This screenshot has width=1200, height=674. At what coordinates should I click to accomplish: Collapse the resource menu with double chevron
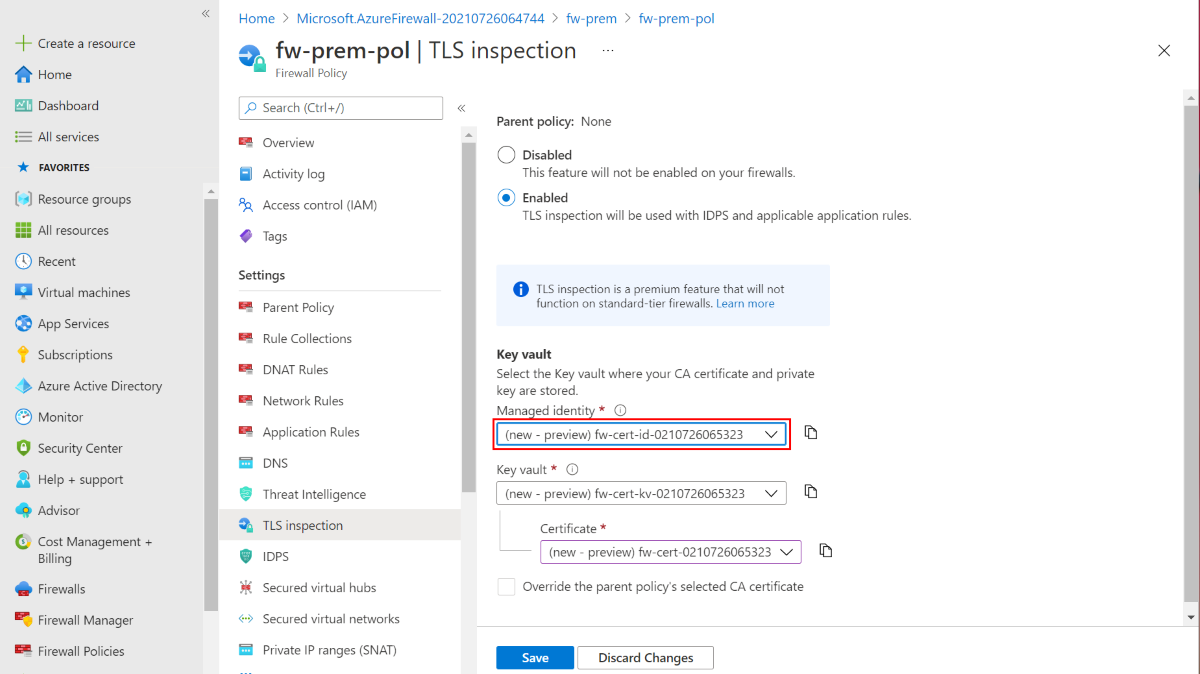(461, 108)
